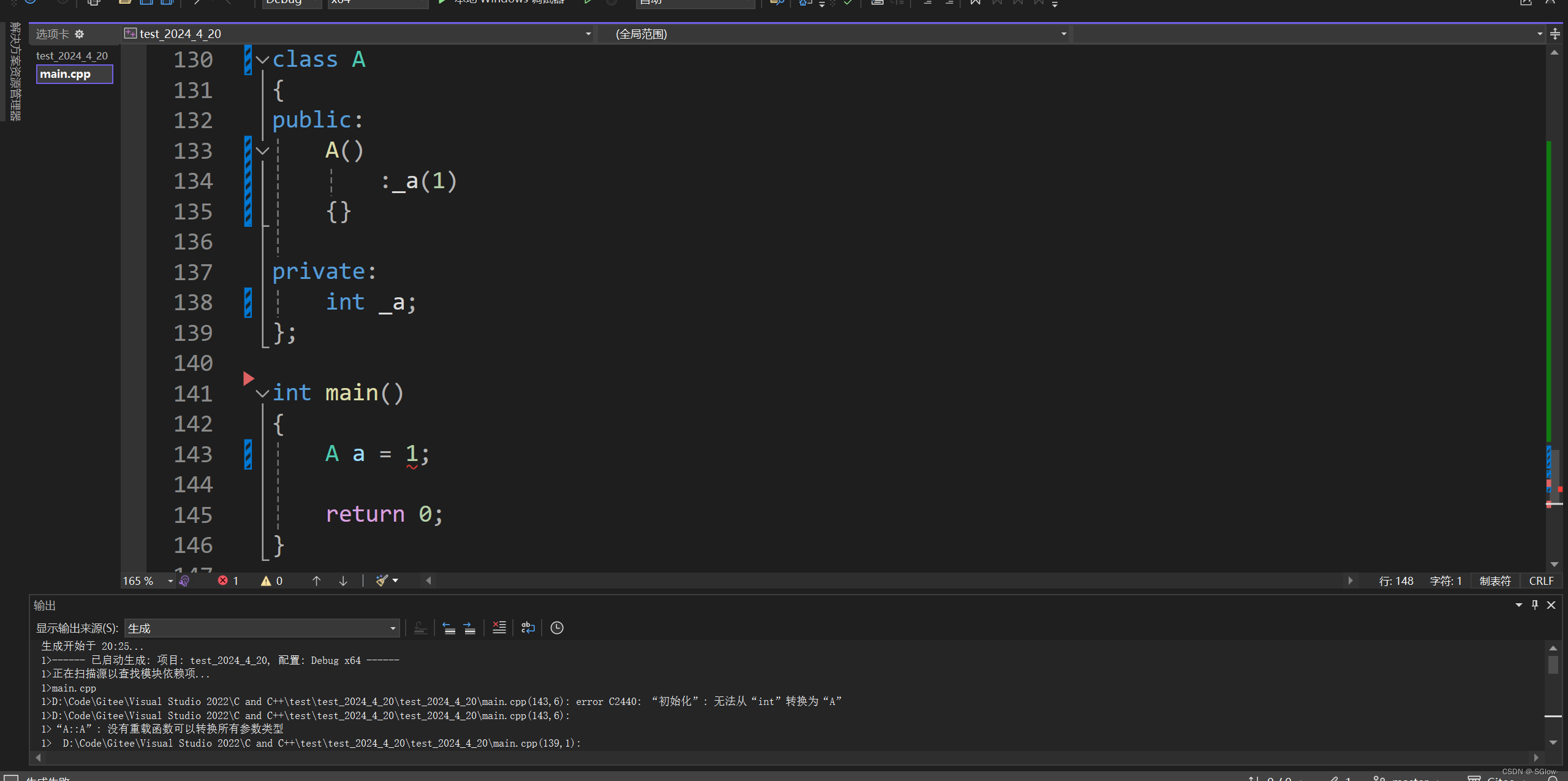Screen dimensions: 1568x781
Task: Clear all output text icon
Action: tap(499, 628)
